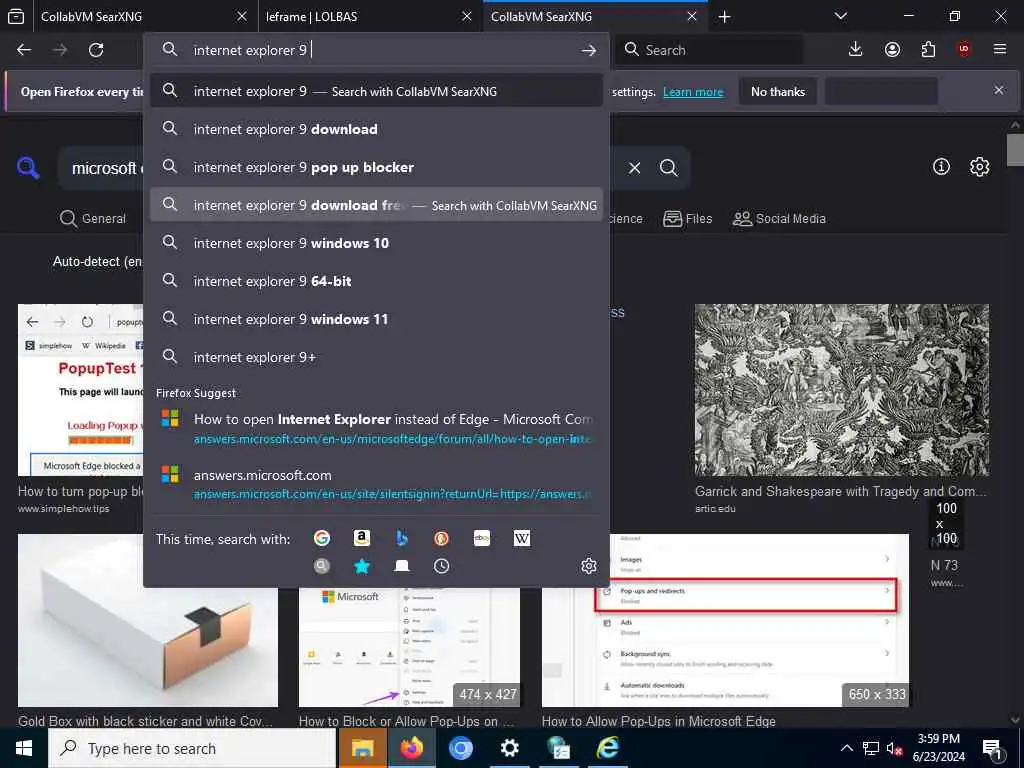Click the 'No thanks' button

coord(778,91)
